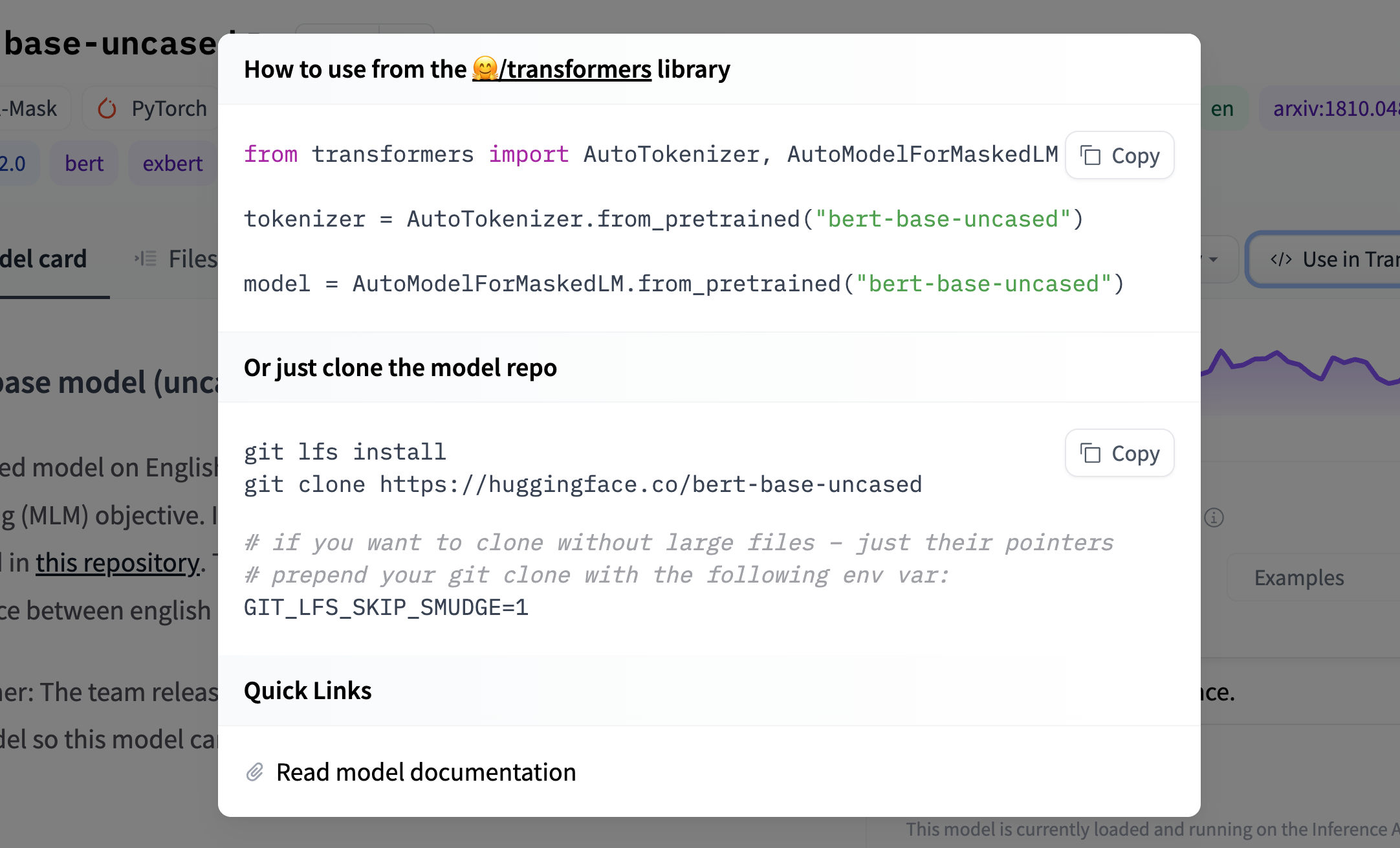Switch to the Model card tab
The image size is (1400, 848).
[x=44, y=258]
